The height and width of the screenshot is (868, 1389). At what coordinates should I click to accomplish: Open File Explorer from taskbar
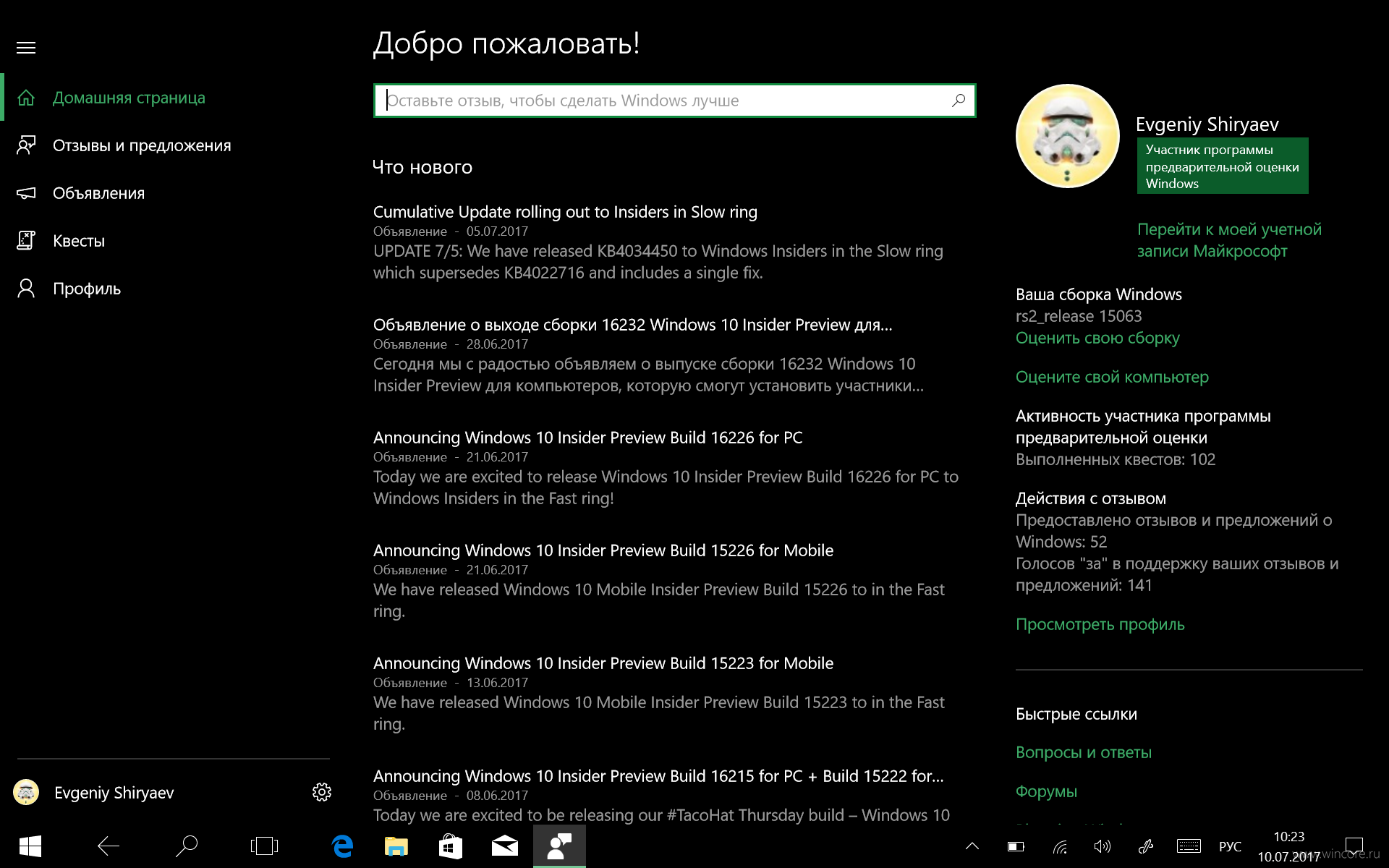396,846
